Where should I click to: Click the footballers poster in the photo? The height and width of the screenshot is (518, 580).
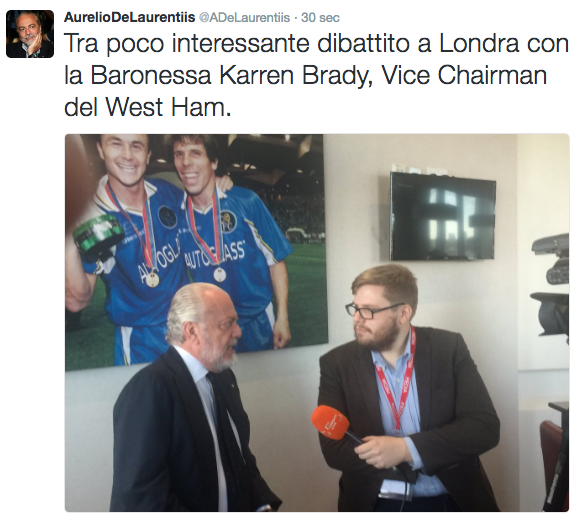(x=196, y=252)
